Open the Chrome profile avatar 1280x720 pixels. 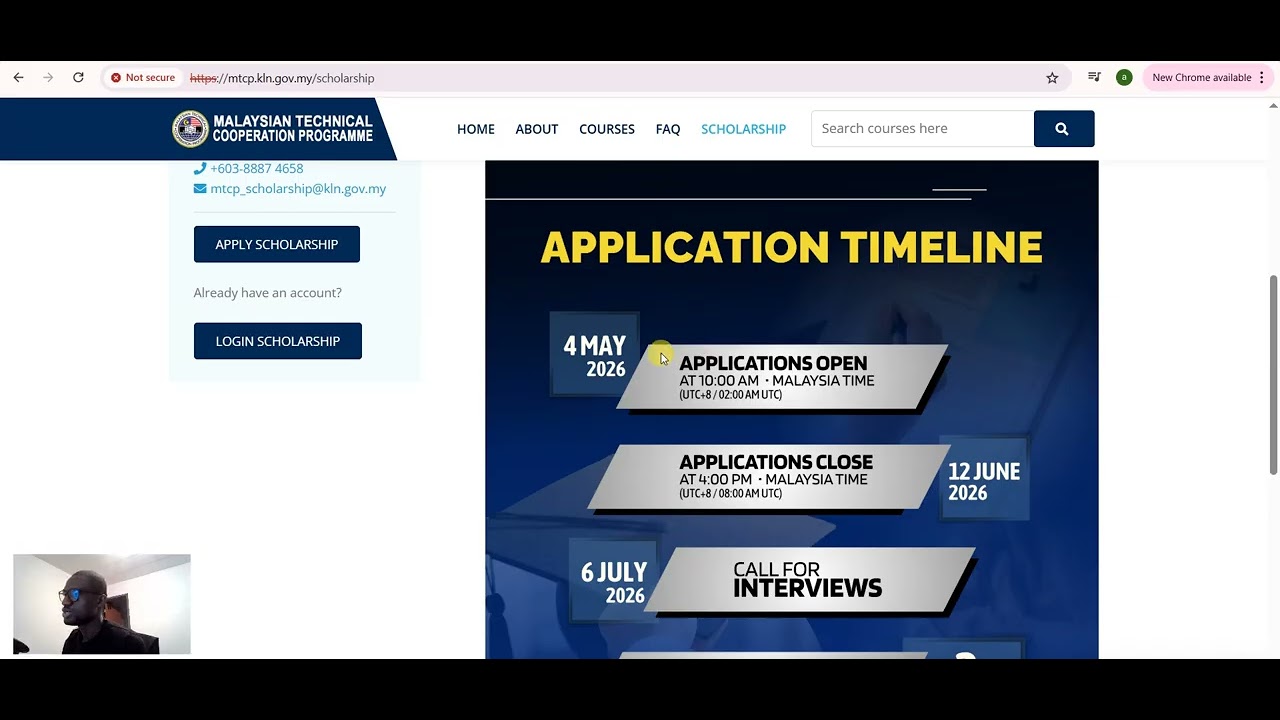click(1124, 77)
